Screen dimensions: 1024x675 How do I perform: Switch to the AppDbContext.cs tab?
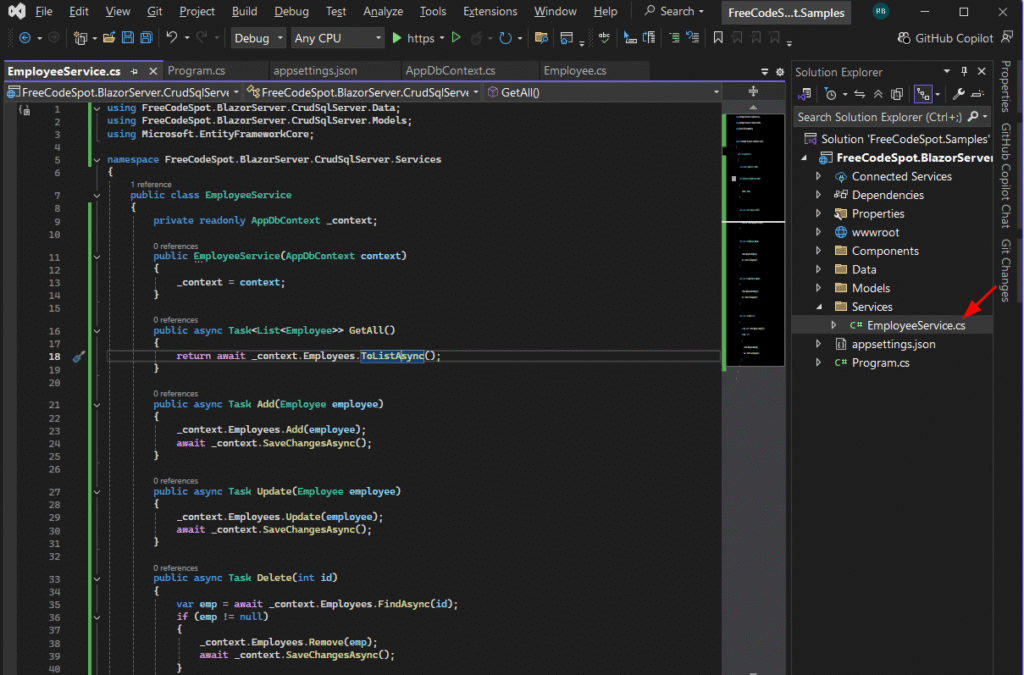click(x=450, y=71)
